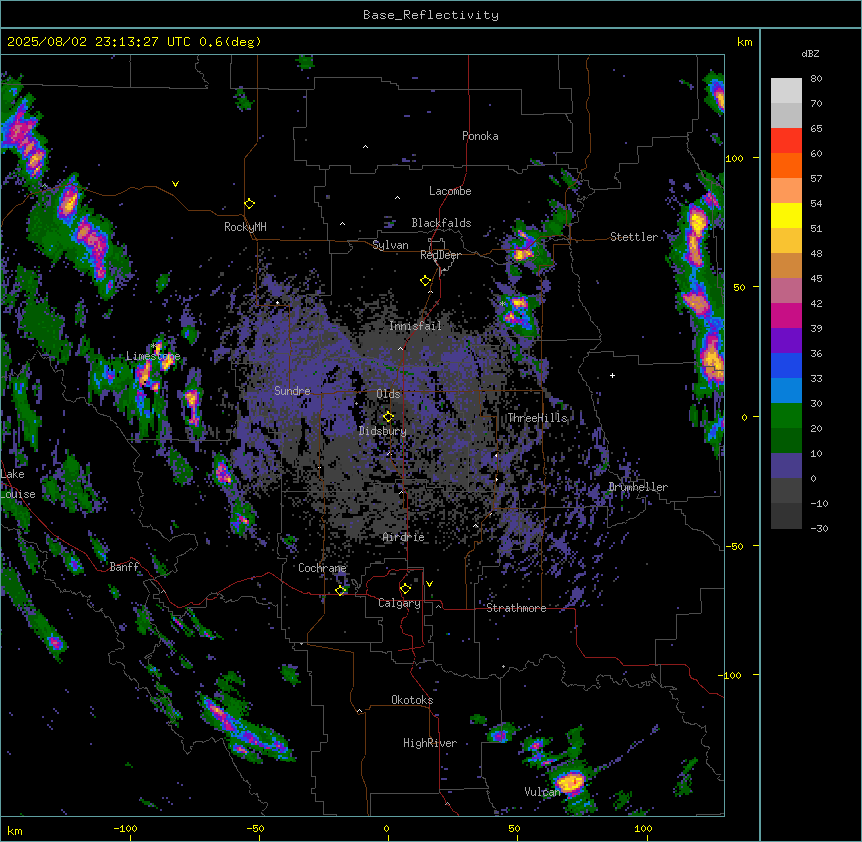Click the Cochrane label
The width and height of the screenshot is (862, 842).
(x=322, y=568)
